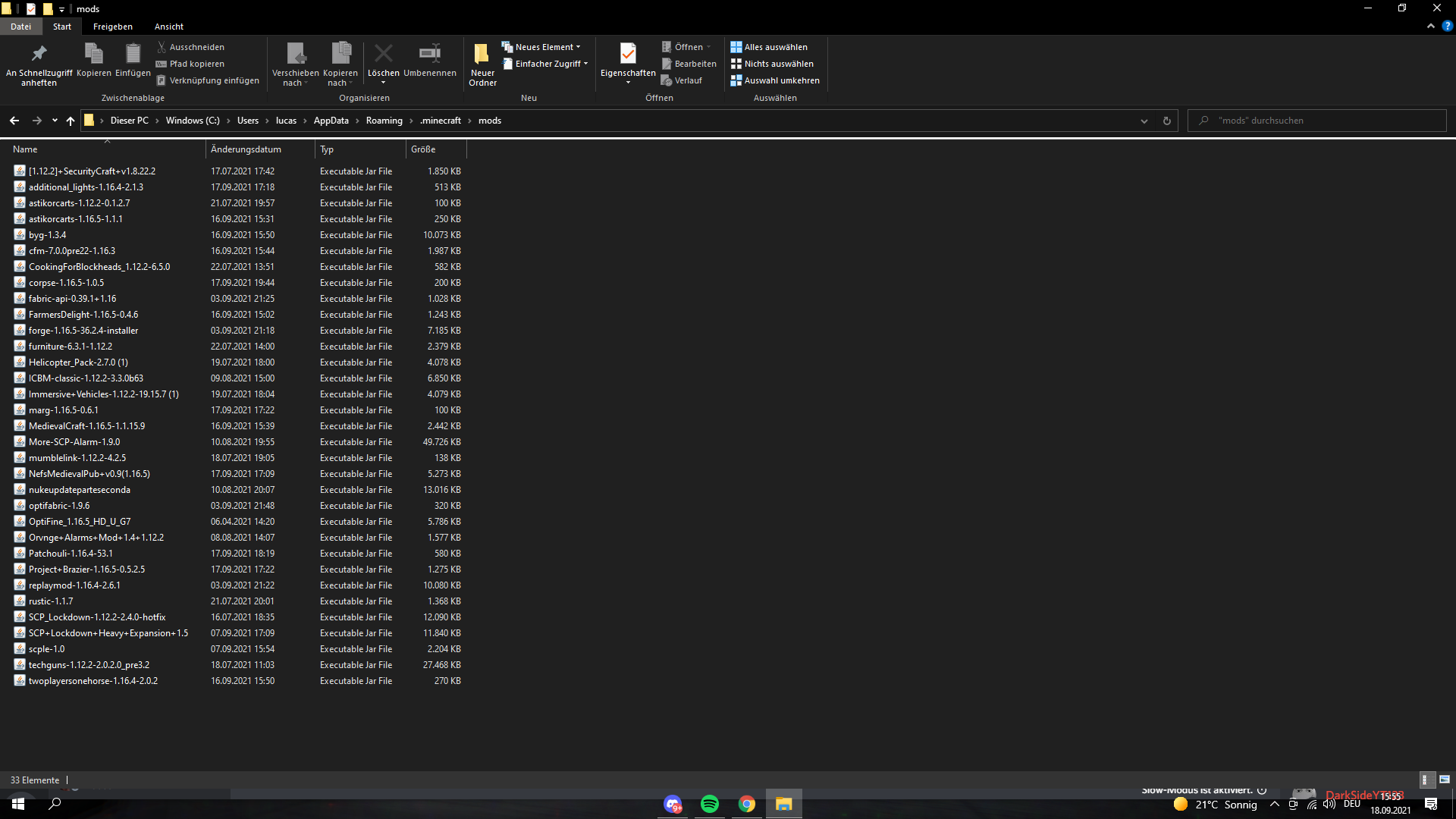
Task: Click Windows (C:) in address path
Action: point(193,121)
